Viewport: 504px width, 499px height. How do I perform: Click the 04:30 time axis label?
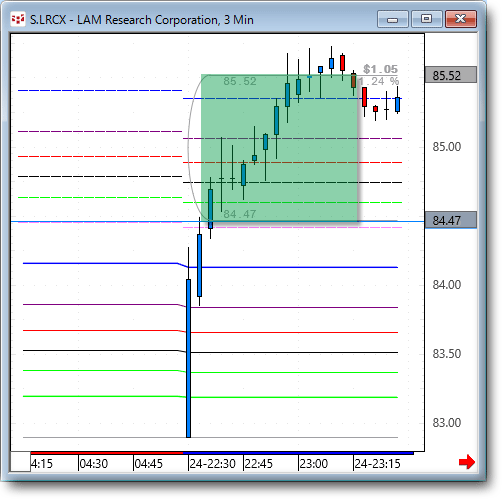pyautogui.click(x=94, y=464)
